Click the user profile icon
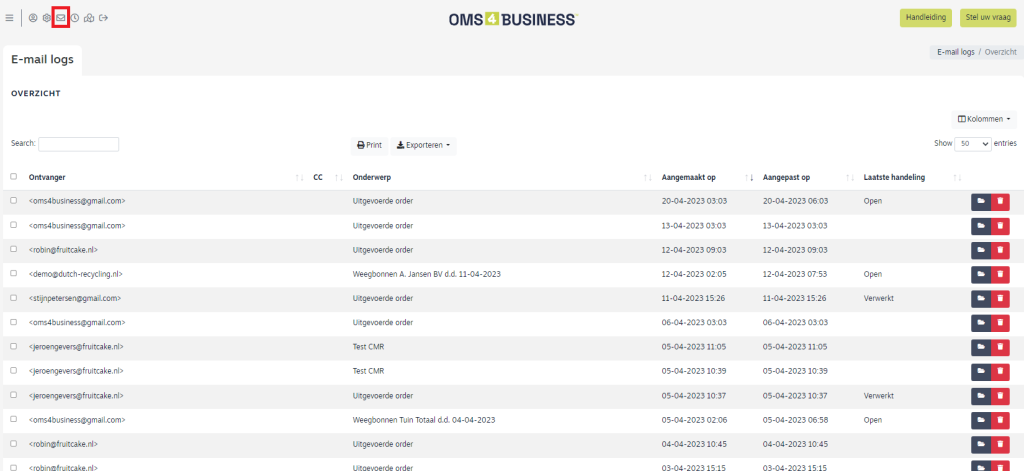 point(33,18)
